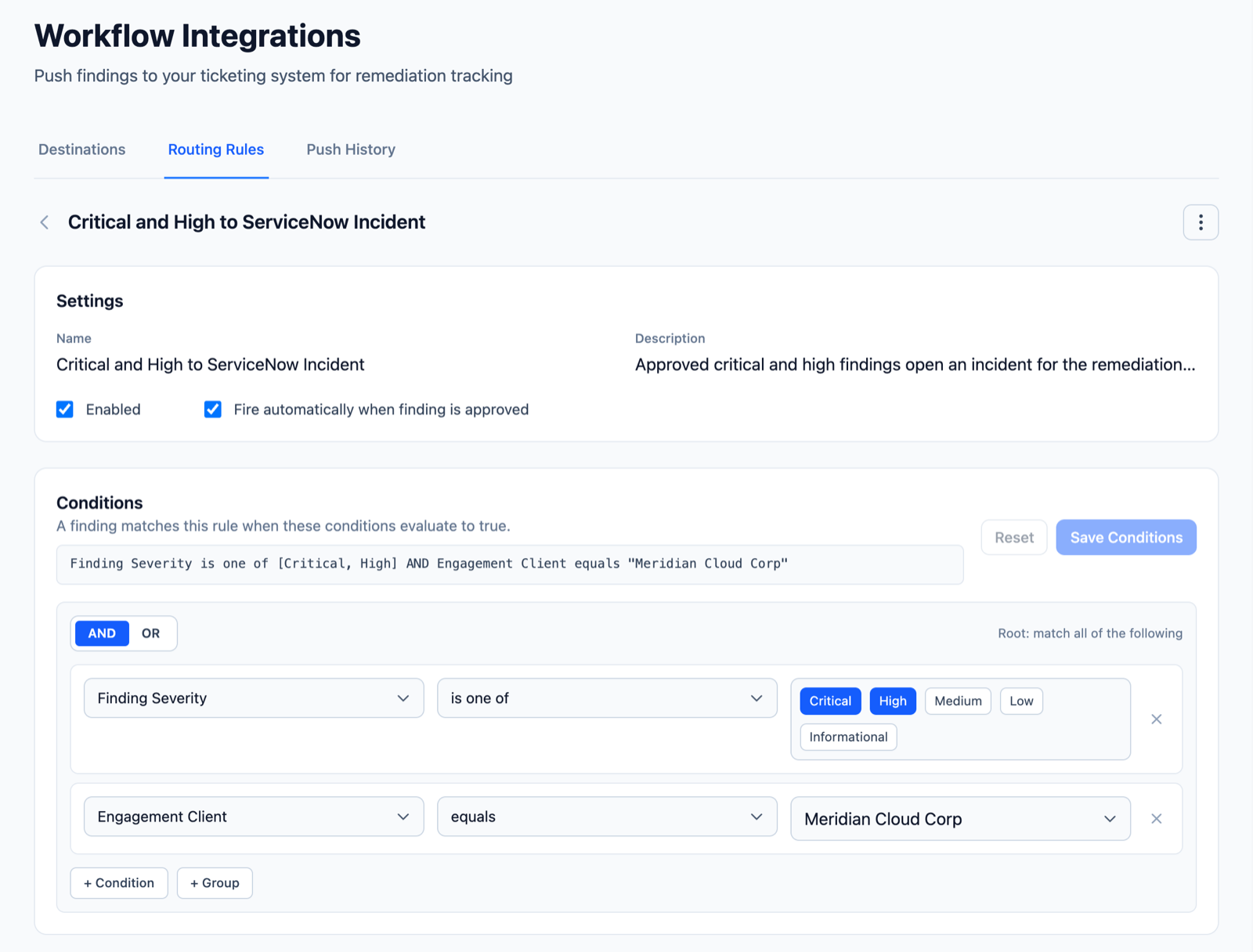The width and height of the screenshot is (1253, 952).
Task: Remove the Finding Severity condition row
Action: click(x=1156, y=719)
